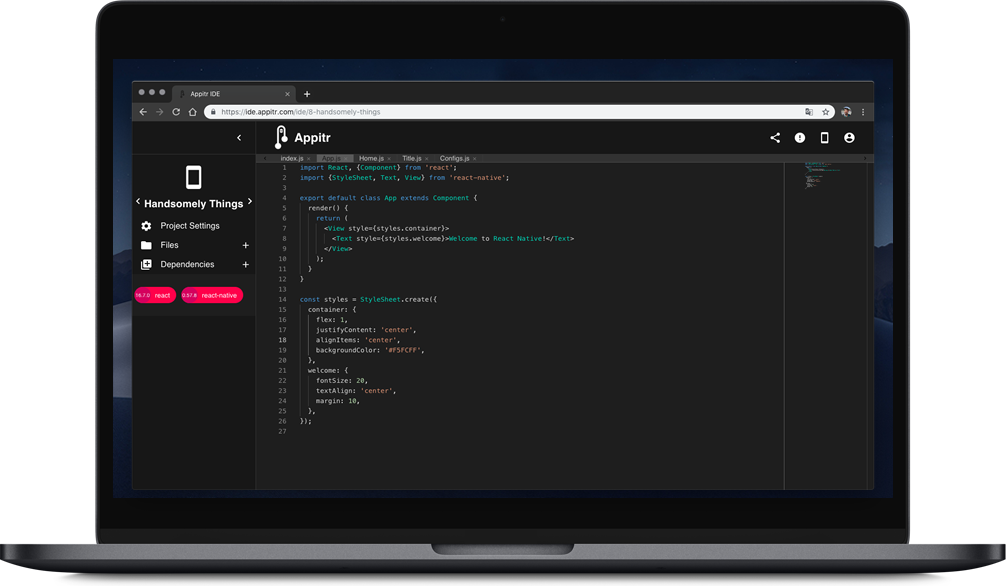Click the Dependencies library icon
Screen dimensions: 1006x586
point(146,264)
